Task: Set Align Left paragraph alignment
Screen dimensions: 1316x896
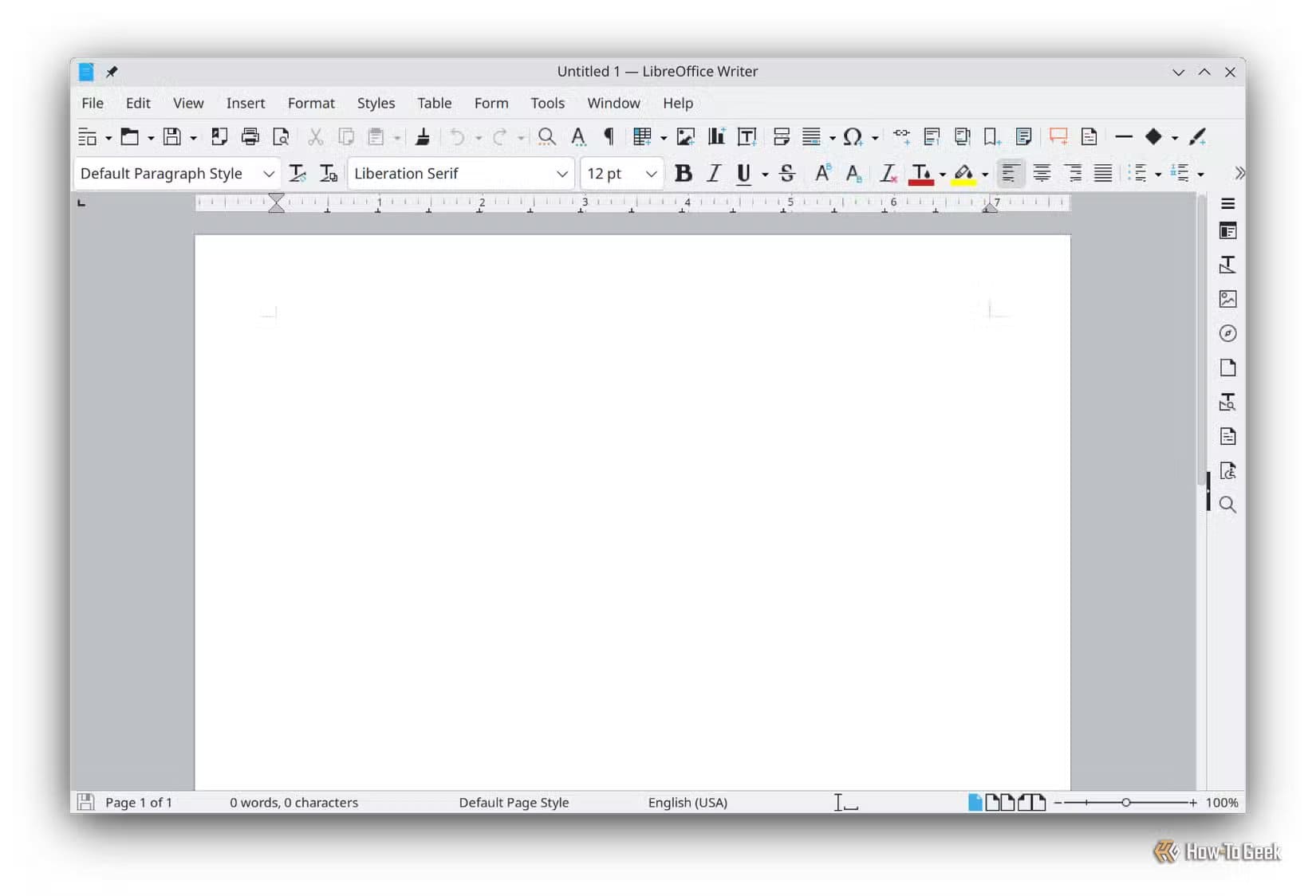Action: click(x=1011, y=174)
